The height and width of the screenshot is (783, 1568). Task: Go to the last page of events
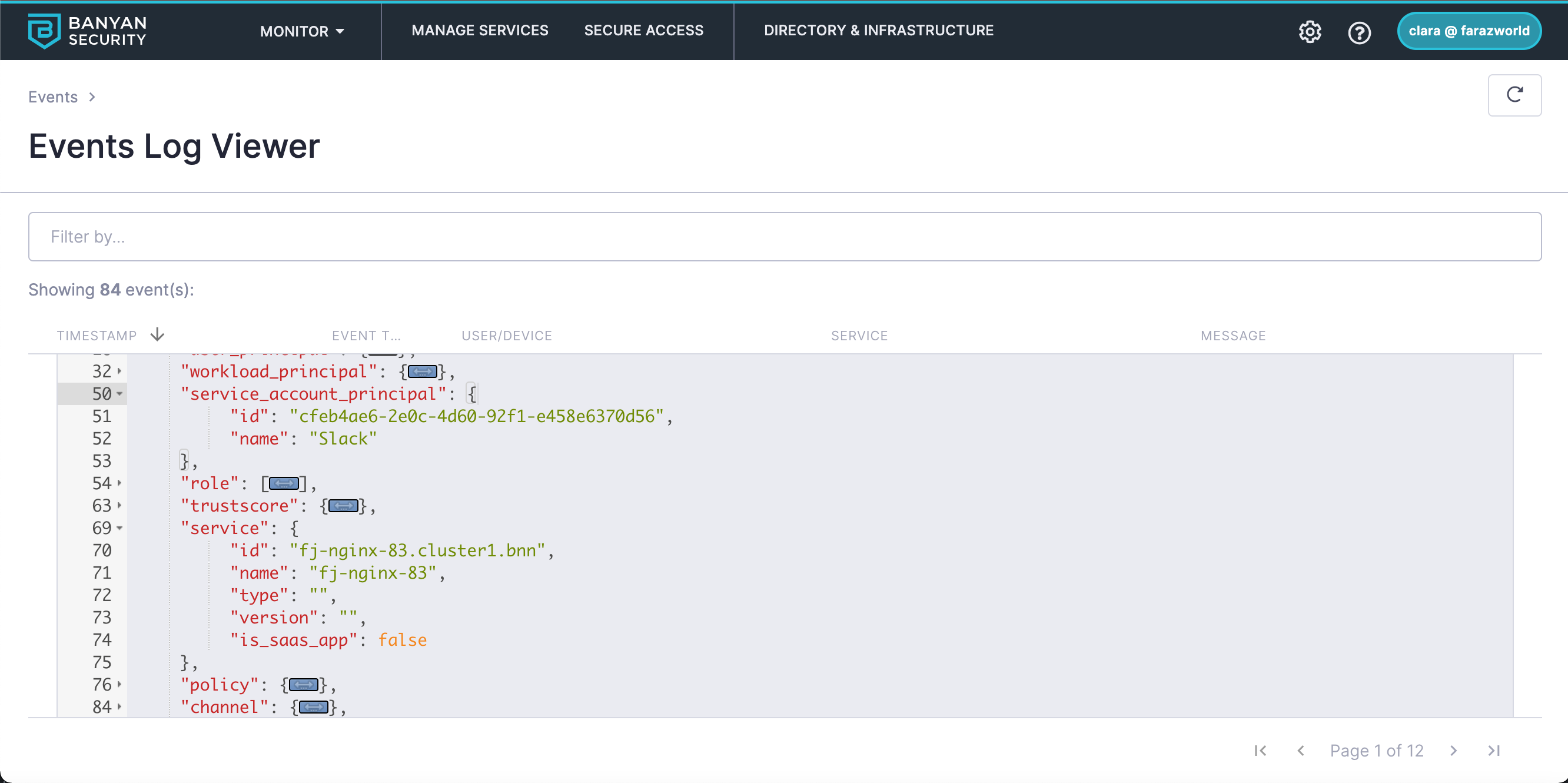pos(1494,751)
